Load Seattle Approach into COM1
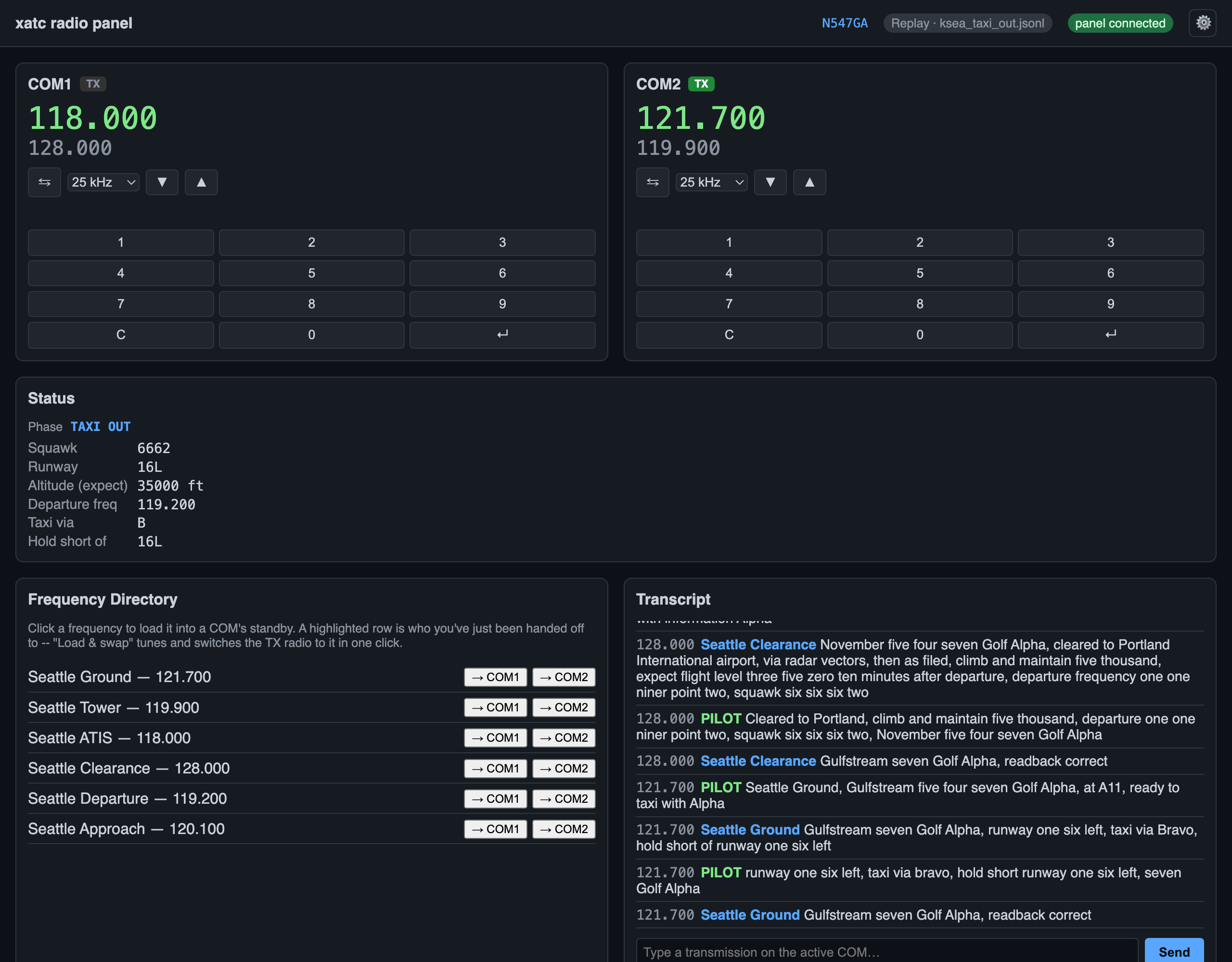The image size is (1232, 962). click(x=495, y=830)
